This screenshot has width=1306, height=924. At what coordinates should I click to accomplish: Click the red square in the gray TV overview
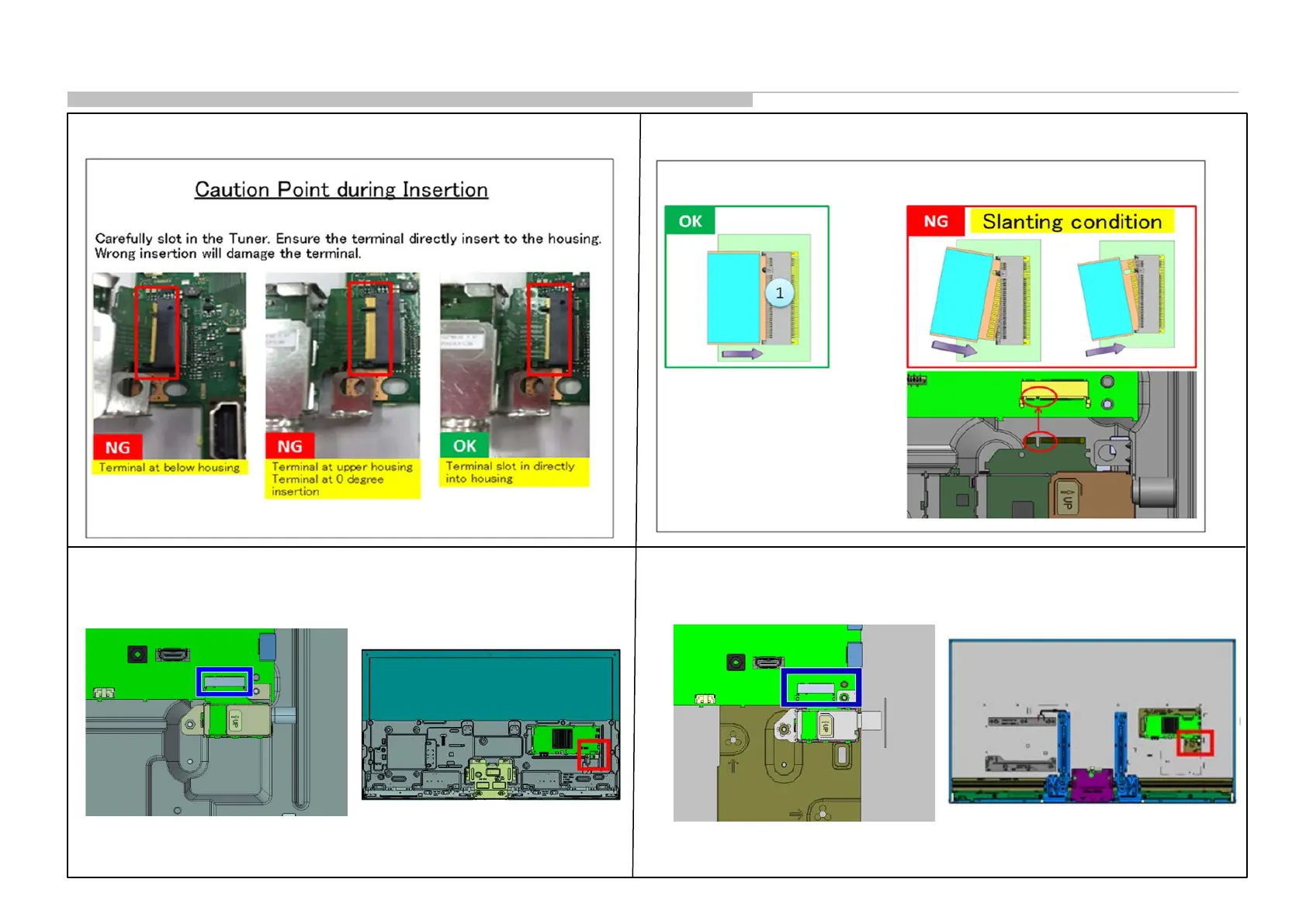pyautogui.click(x=1194, y=742)
